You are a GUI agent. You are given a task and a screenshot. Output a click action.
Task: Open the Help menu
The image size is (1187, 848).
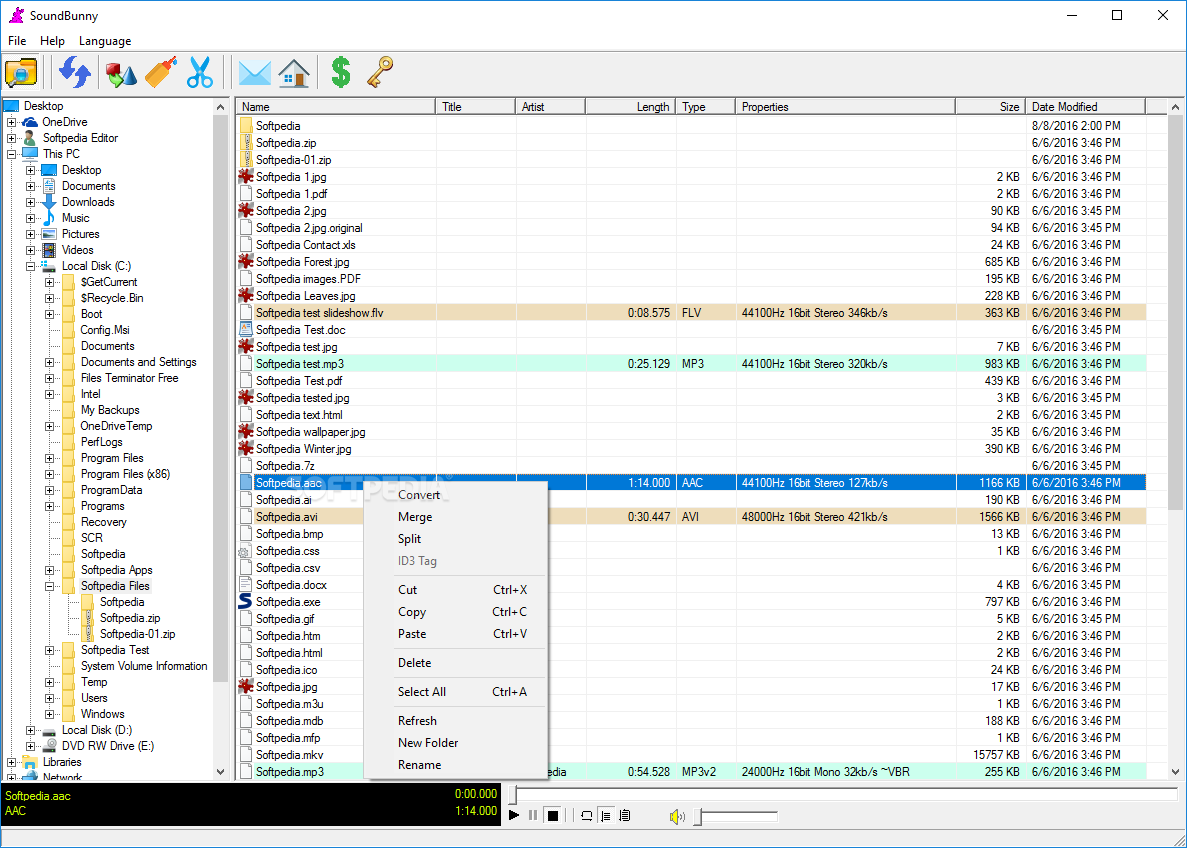point(52,41)
